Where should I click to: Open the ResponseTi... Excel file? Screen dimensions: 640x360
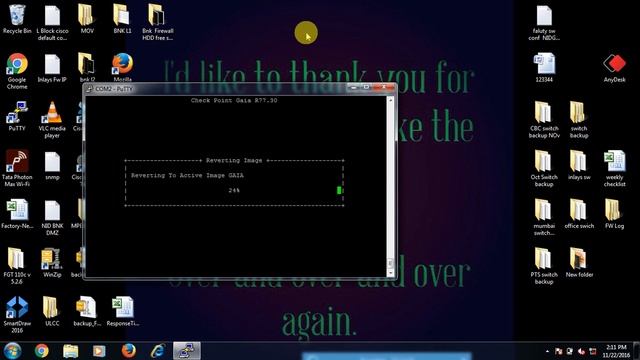tap(122, 311)
